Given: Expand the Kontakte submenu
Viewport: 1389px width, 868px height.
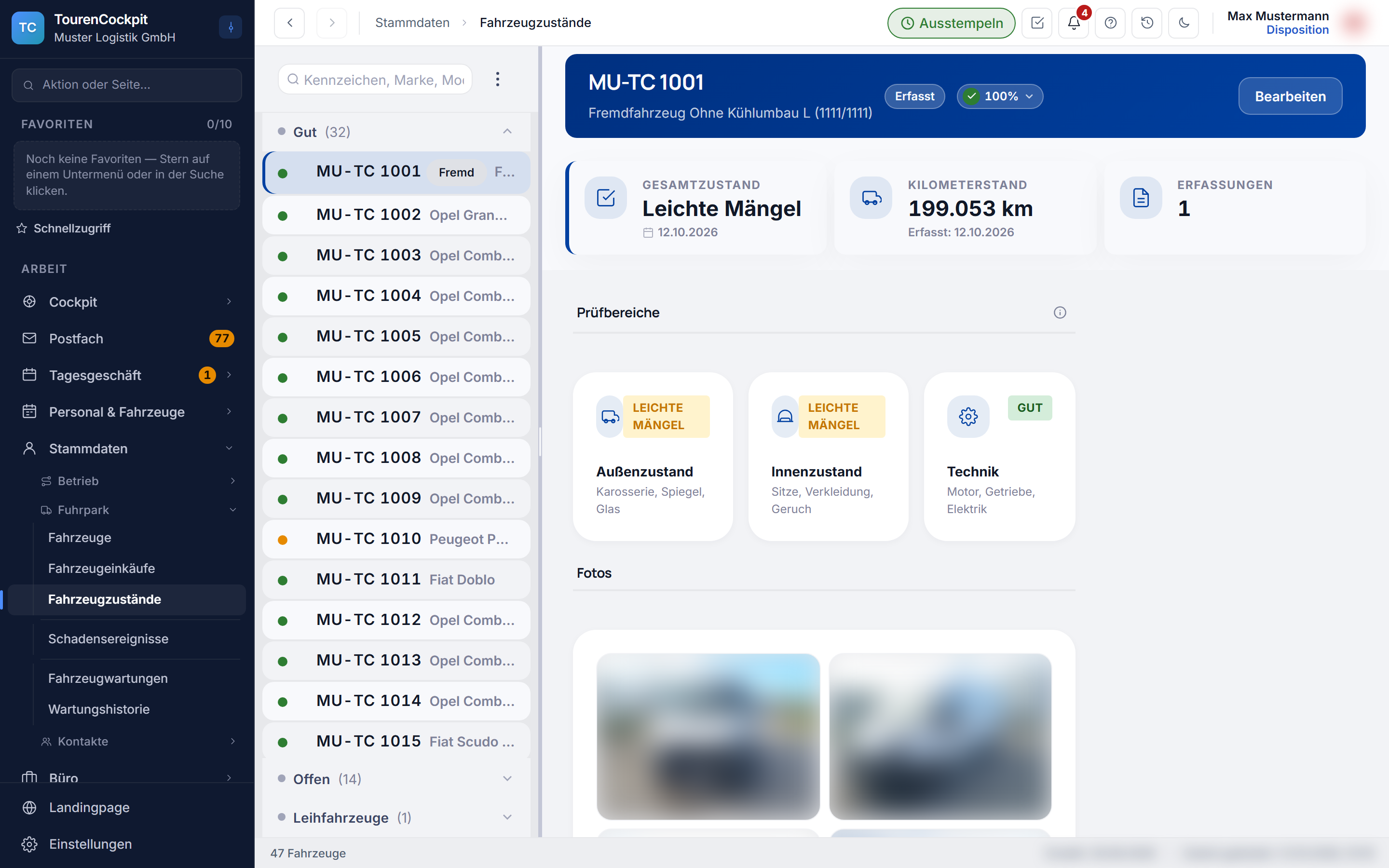Looking at the screenshot, I should 138,741.
